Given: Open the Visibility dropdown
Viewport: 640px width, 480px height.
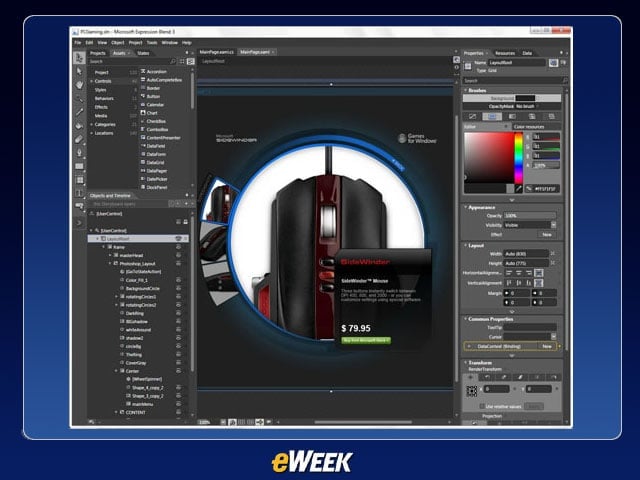Looking at the screenshot, I should pos(553,225).
